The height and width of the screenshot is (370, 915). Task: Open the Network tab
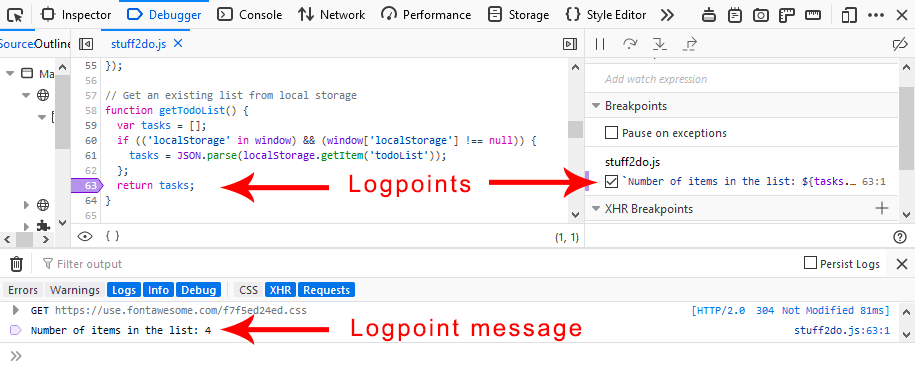tap(331, 15)
